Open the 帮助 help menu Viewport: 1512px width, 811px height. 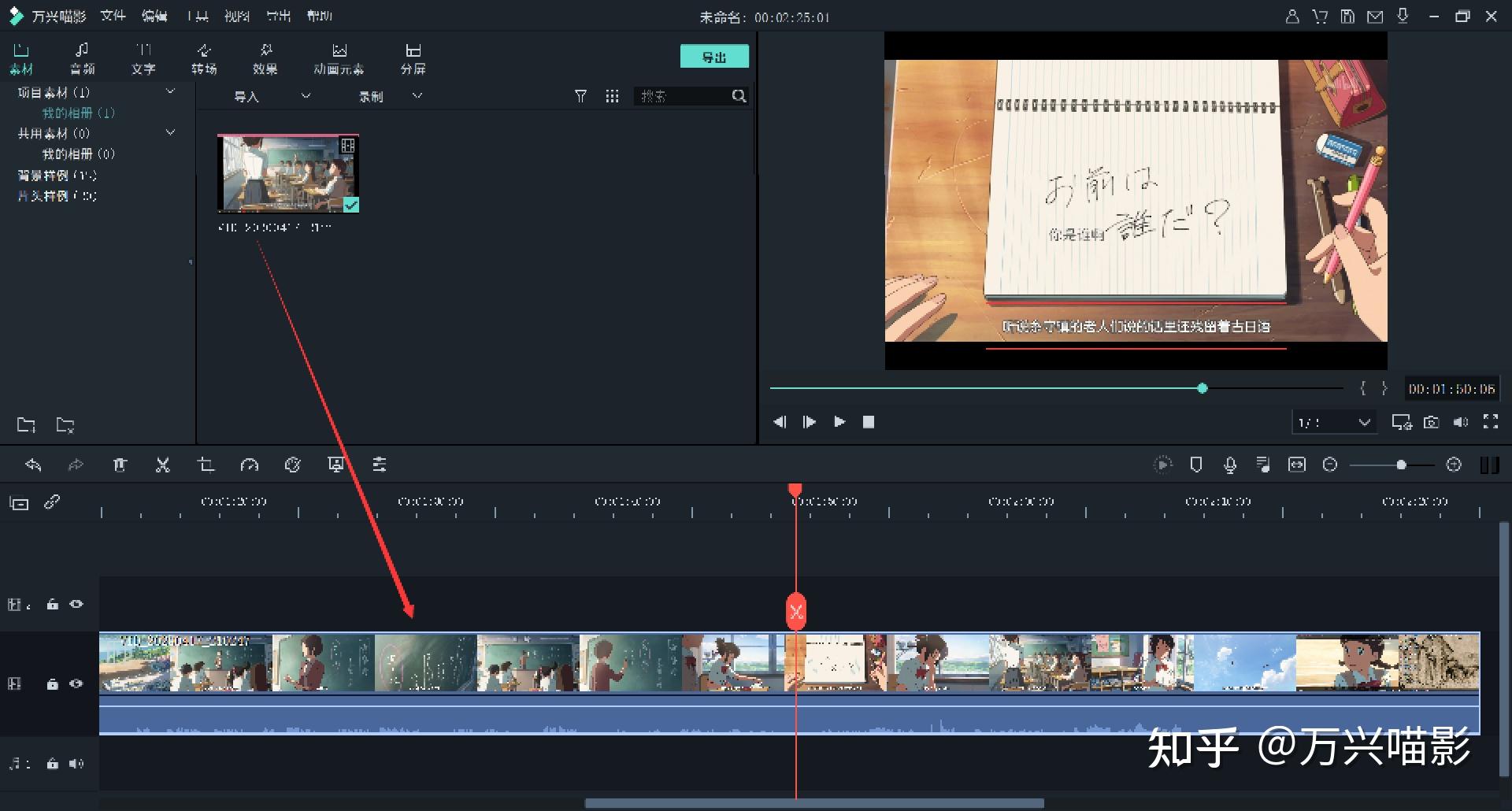(x=320, y=16)
